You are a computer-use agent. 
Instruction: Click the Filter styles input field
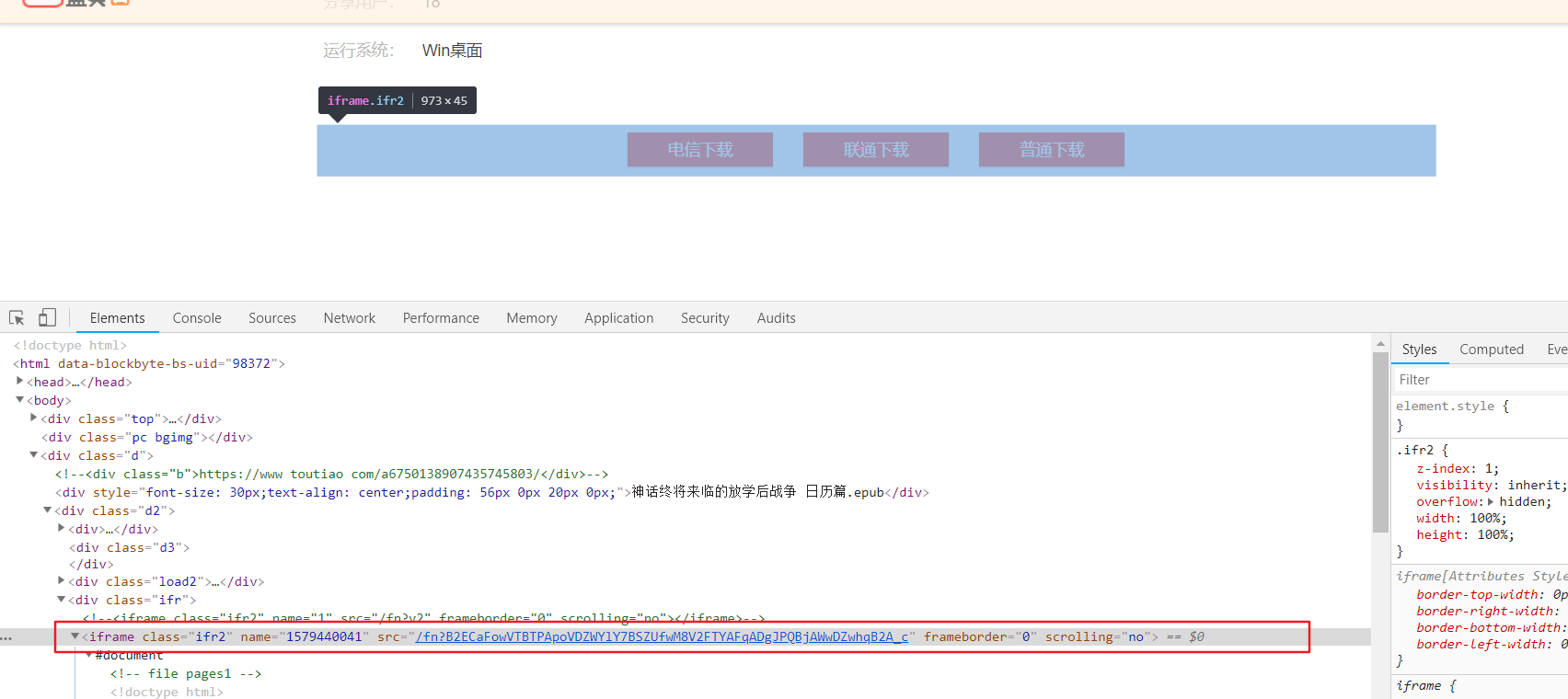click(x=1480, y=380)
